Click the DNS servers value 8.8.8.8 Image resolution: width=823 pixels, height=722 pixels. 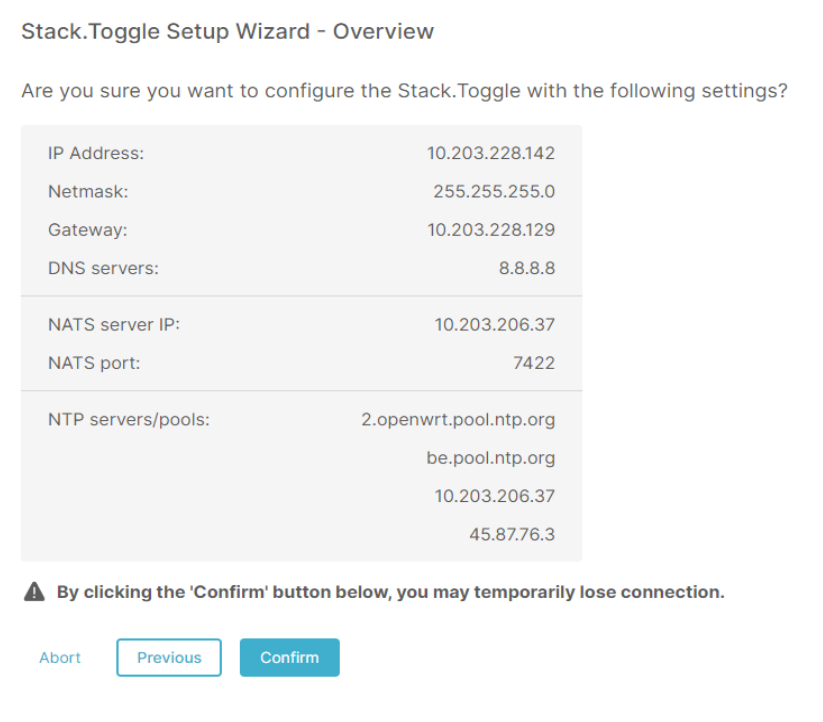tap(529, 268)
